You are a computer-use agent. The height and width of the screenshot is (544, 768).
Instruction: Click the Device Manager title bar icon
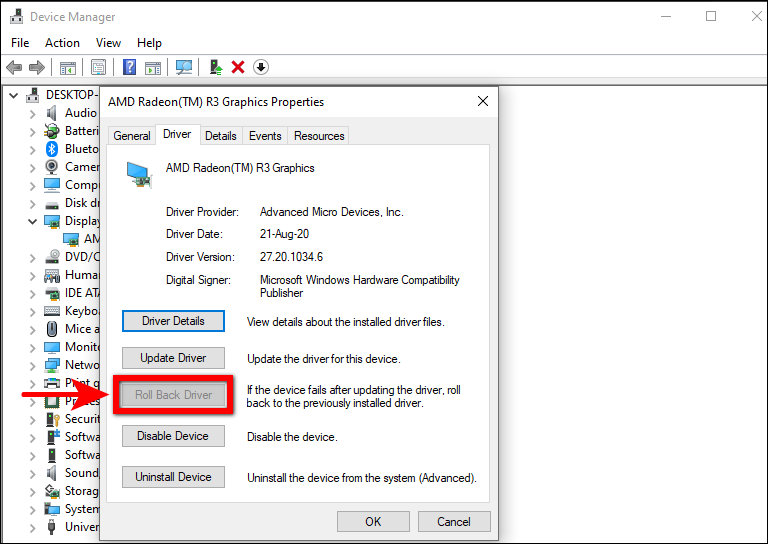16,16
